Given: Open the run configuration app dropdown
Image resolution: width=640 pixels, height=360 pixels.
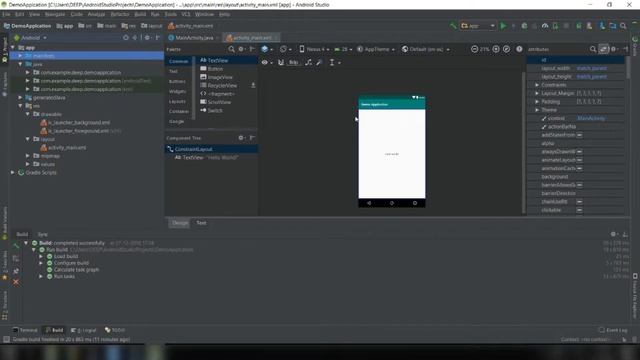Looking at the screenshot, I should pyautogui.click(x=478, y=26).
